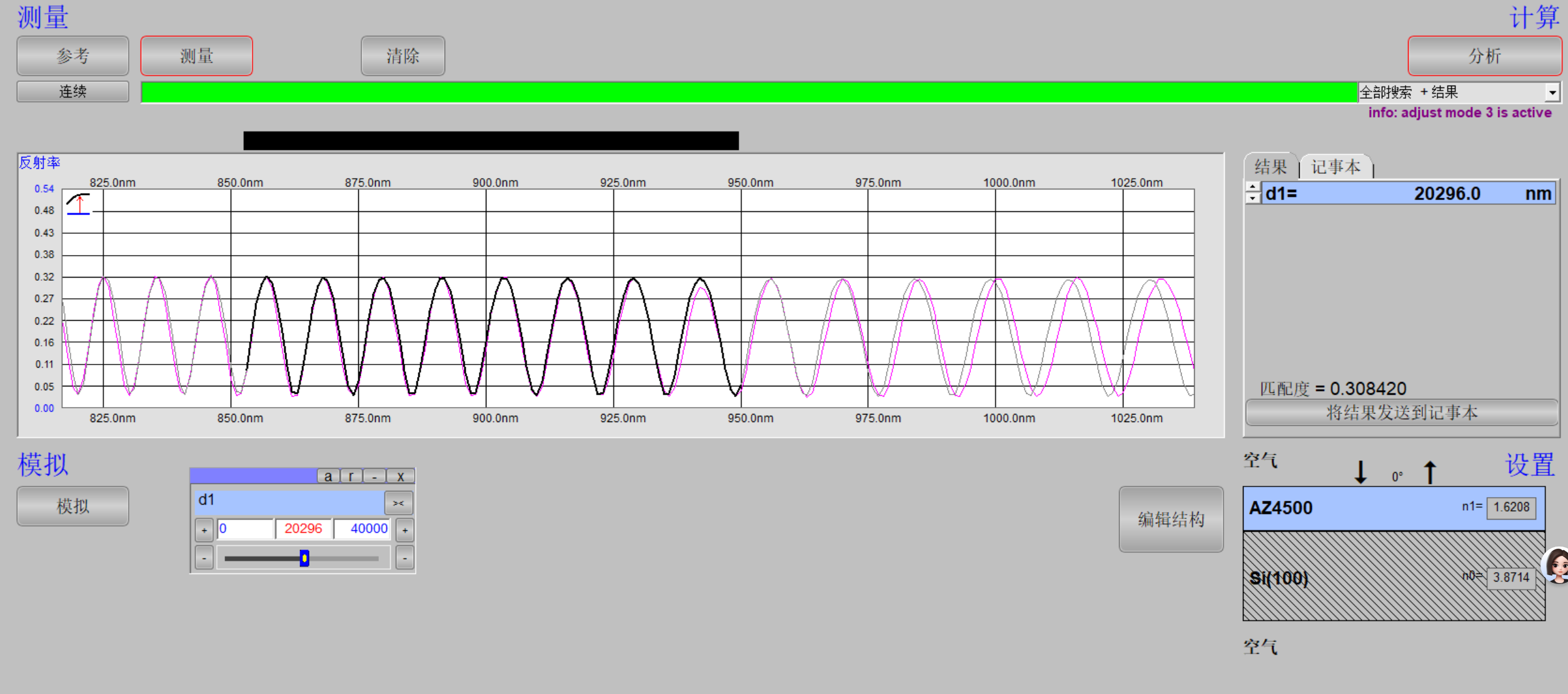This screenshot has width=1568, height=694.
Task: Click the down stepper arrow beside d1= result
Action: click(x=1252, y=198)
